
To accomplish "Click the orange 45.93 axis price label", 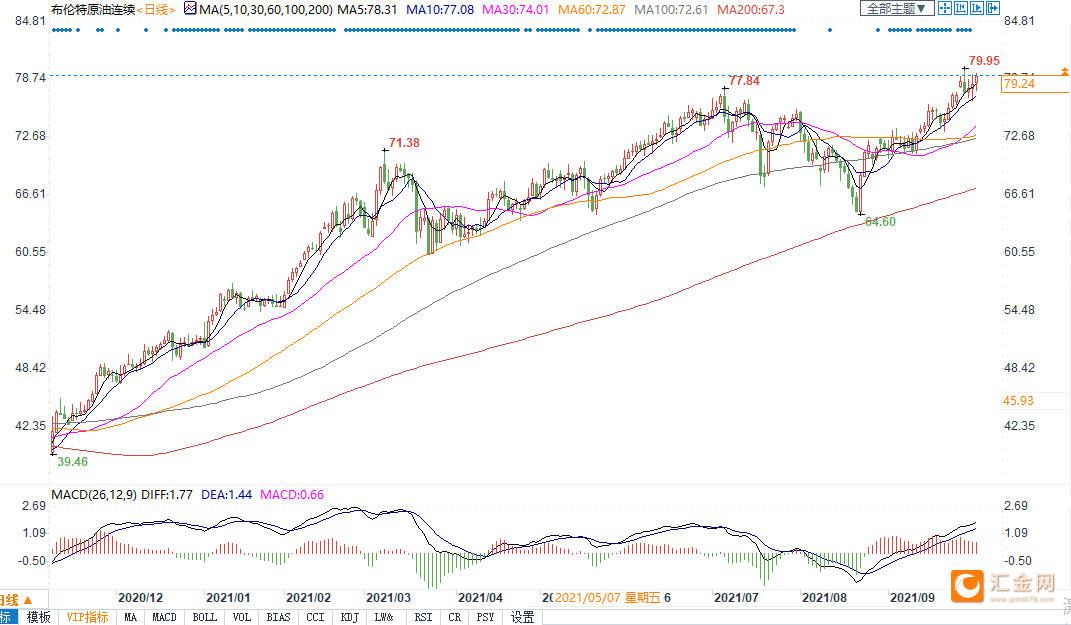I will click(x=1018, y=401).
